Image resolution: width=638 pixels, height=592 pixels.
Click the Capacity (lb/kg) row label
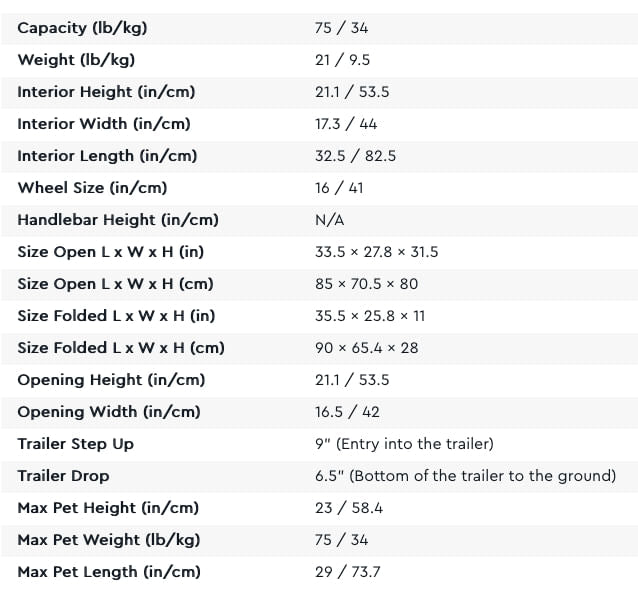click(82, 28)
